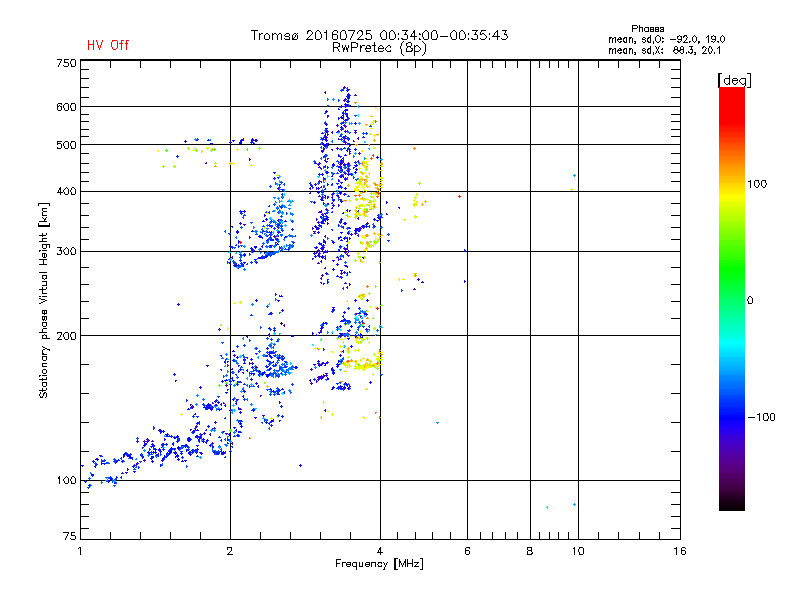This screenshot has height=600, width=800.
Task: Click the 'Stationary phase Virtual Height [km]' axis title
Action: 44,301
